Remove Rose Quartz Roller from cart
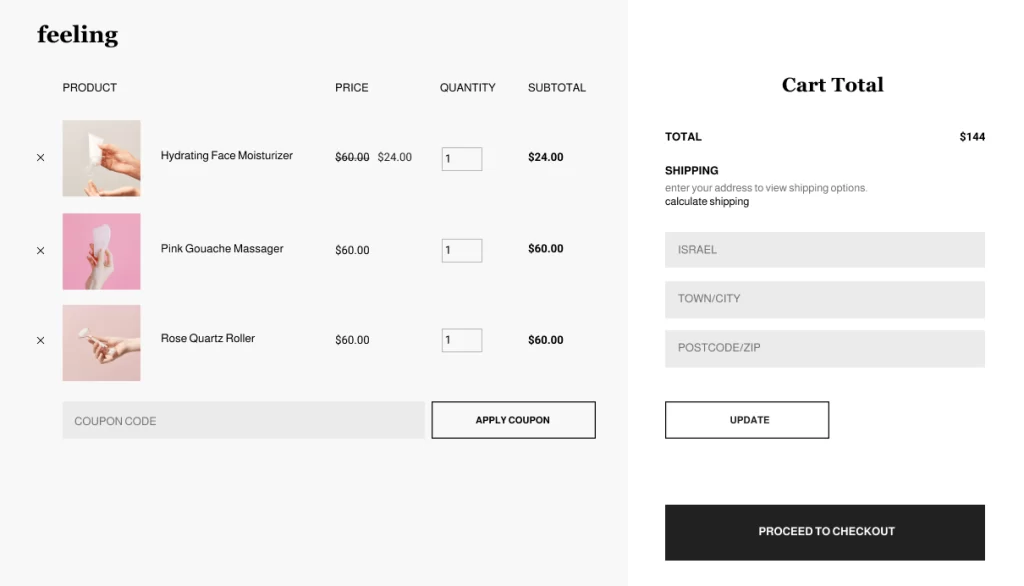This screenshot has height=586, width=1024. click(40, 341)
